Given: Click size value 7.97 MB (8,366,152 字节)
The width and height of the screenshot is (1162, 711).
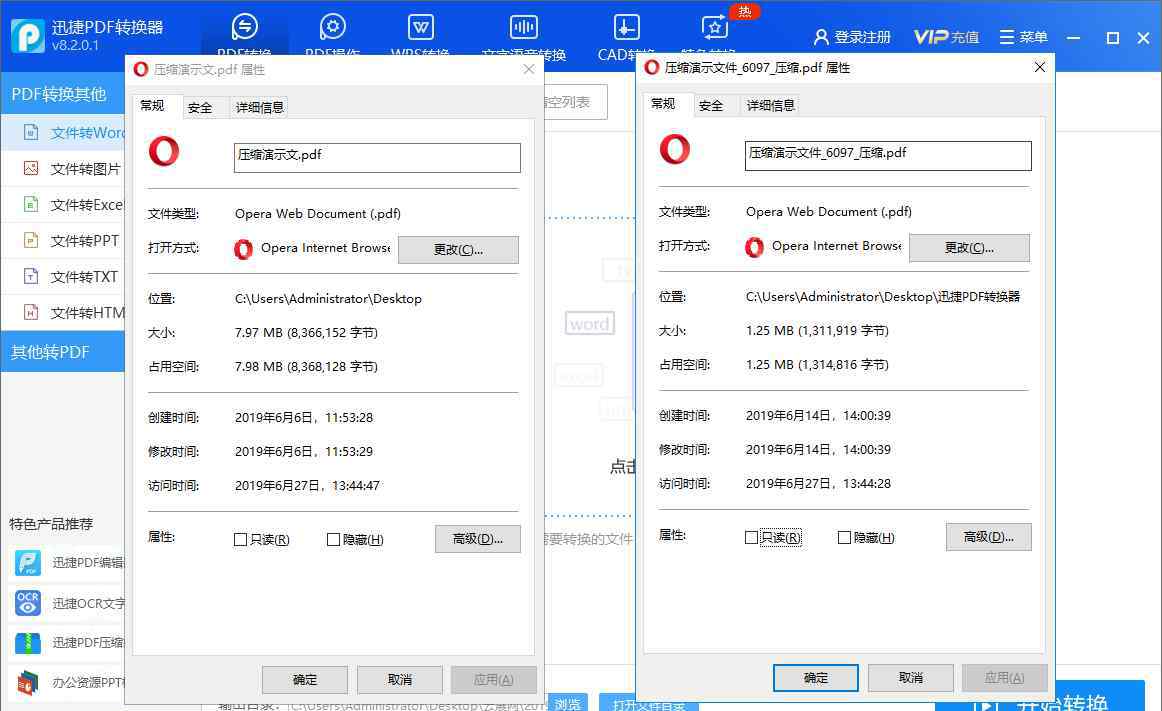Looking at the screenshot, I should tap(306, 333).
